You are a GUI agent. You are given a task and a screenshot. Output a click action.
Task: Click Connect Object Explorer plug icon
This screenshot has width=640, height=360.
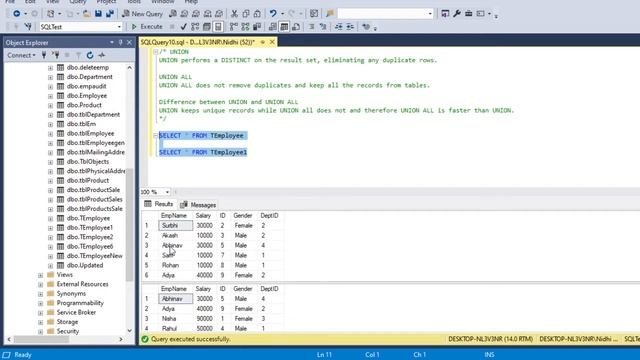pos(44,55)
